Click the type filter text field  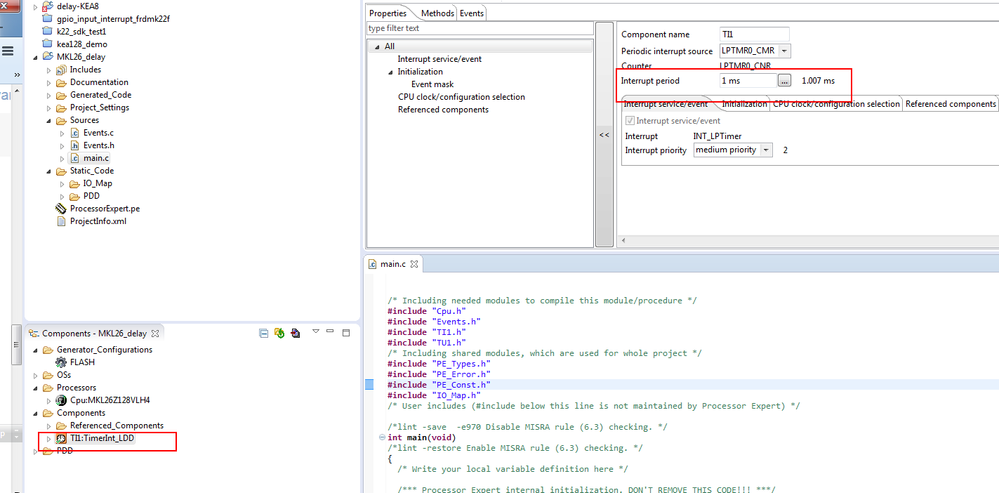pyautogui.click(x=480, y=29)
